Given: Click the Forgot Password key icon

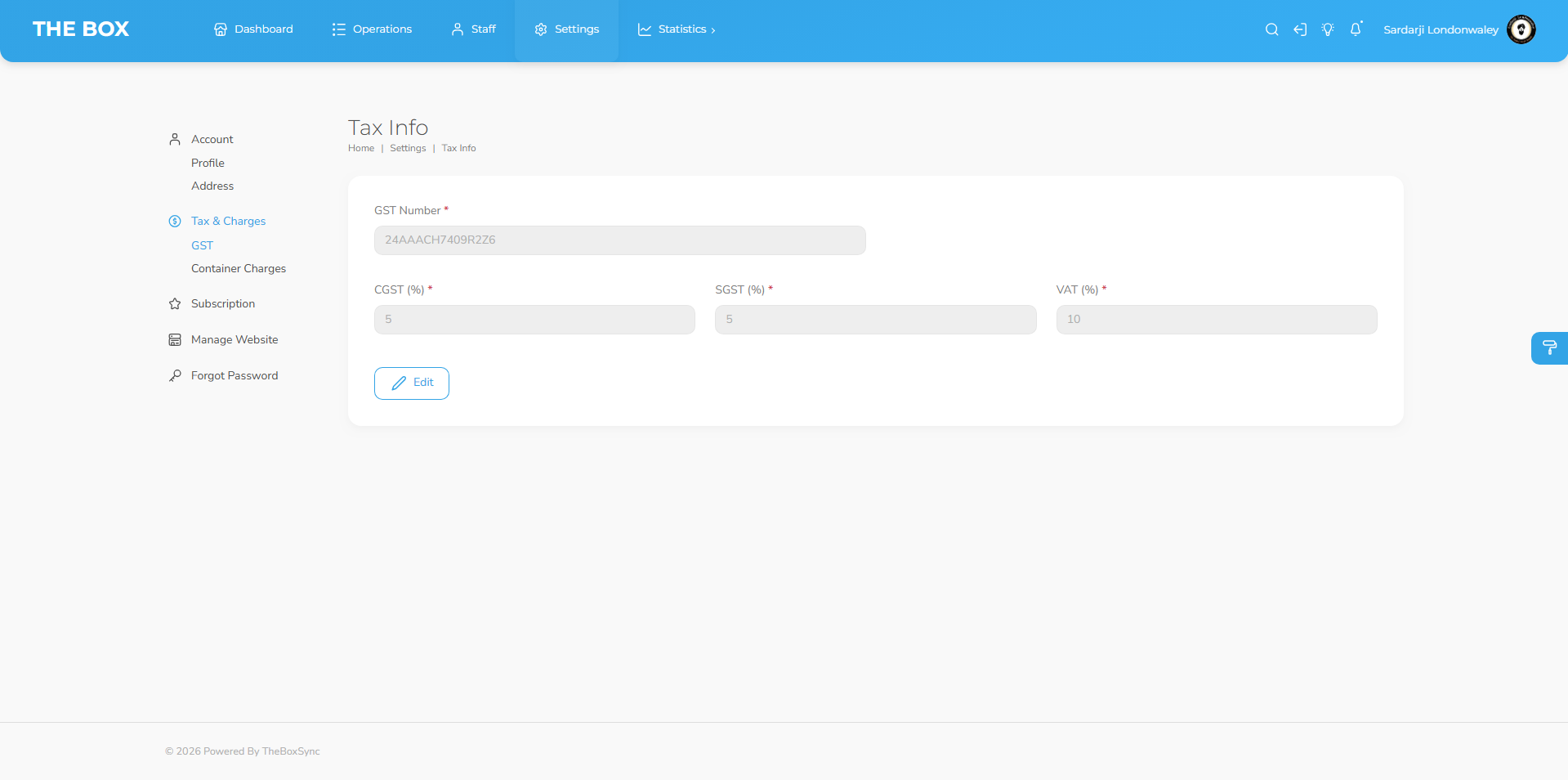Looking at the screenshot, I should coord(175,376).
